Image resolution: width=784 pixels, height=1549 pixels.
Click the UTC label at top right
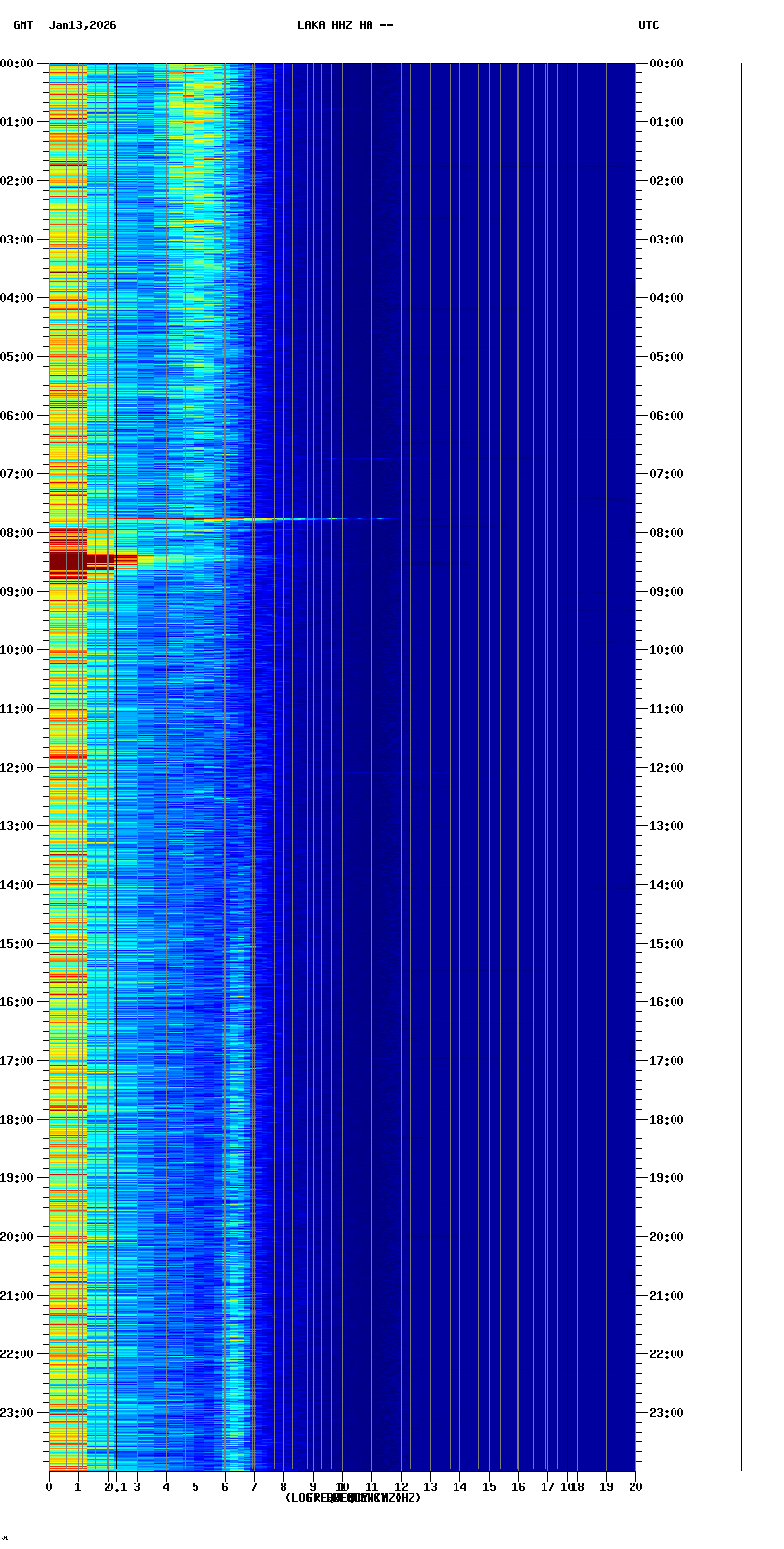tap(649, 25)
